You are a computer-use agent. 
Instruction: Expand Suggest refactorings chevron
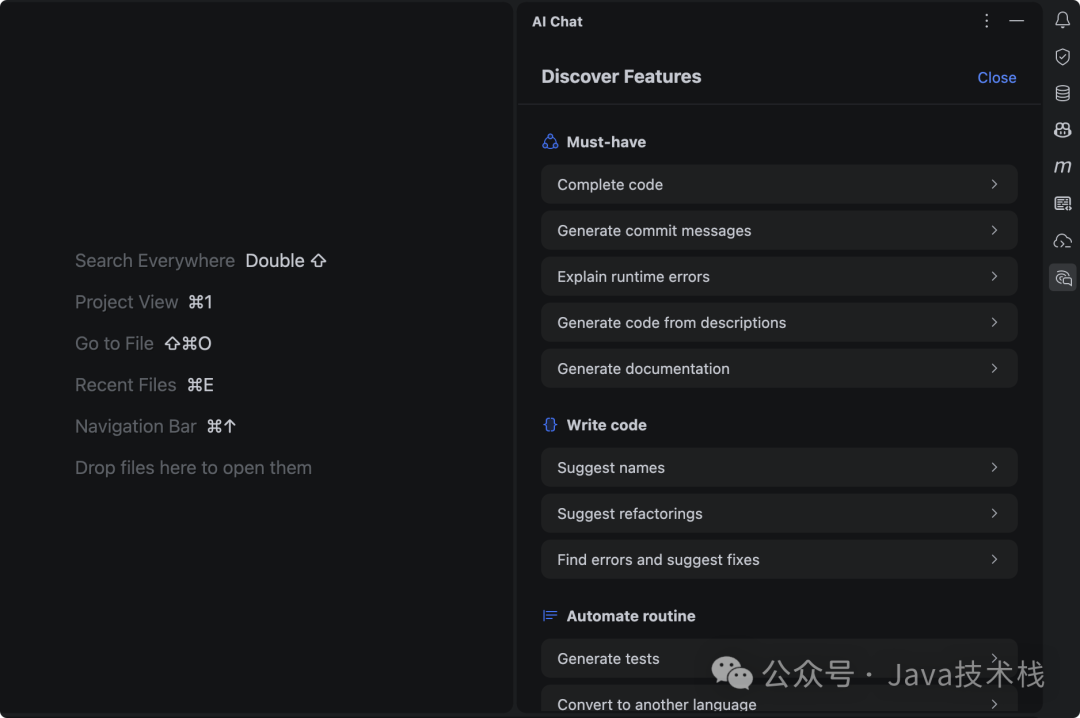(x=994, y=514)
